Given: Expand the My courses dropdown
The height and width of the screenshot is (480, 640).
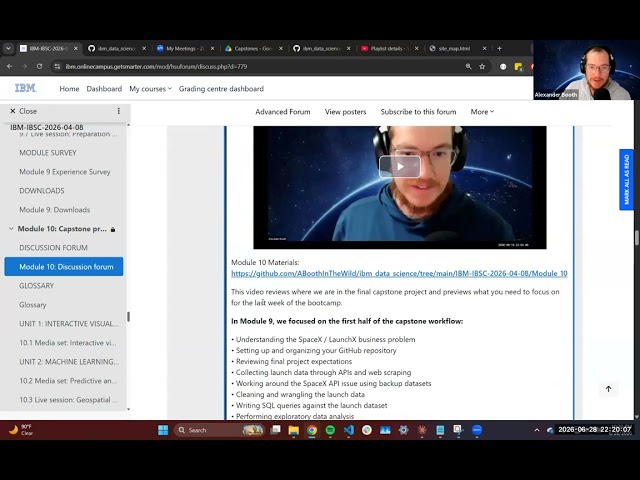Looking at the screenshot, I should [150, 89].
